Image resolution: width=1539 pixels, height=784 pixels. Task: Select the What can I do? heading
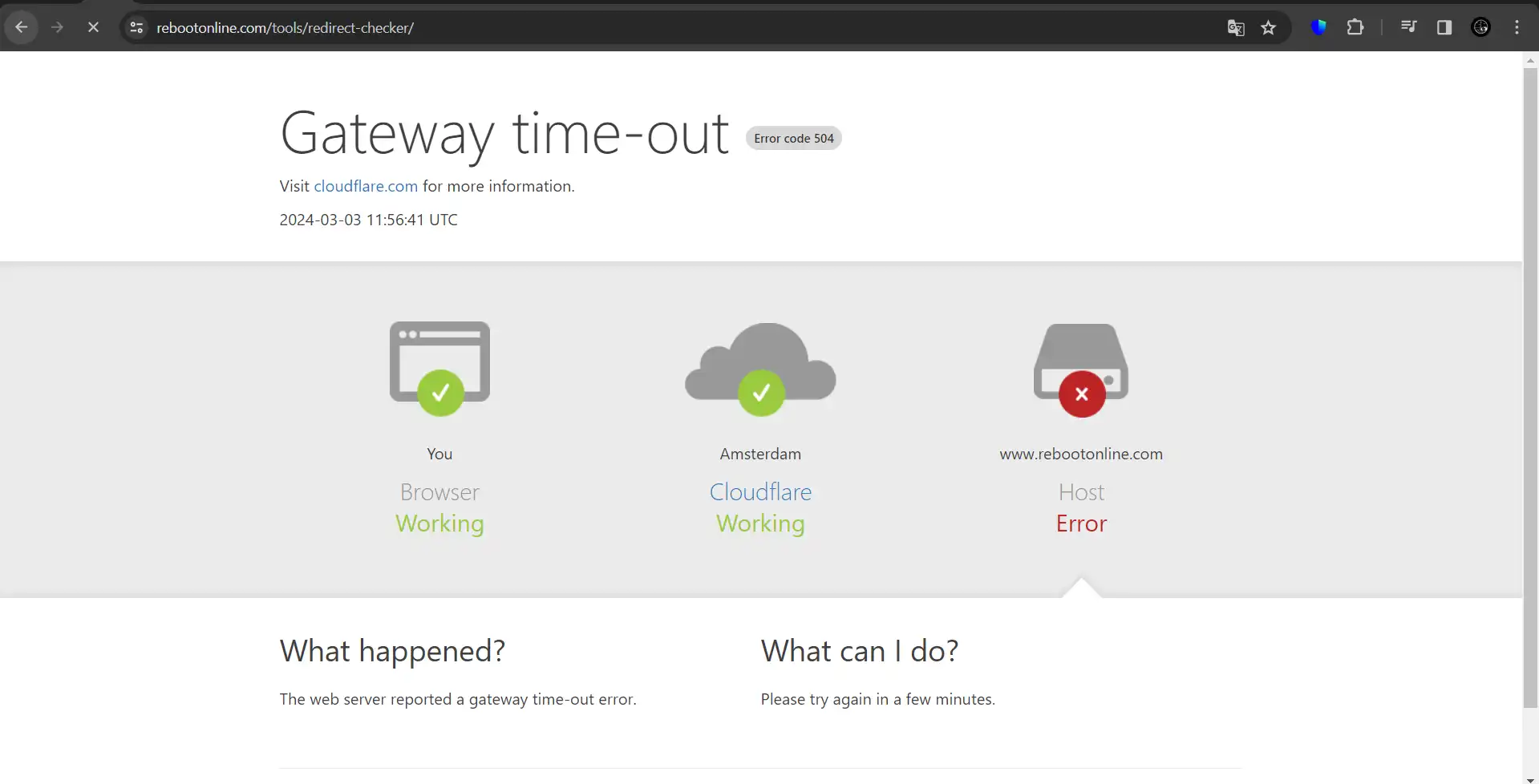859,651
